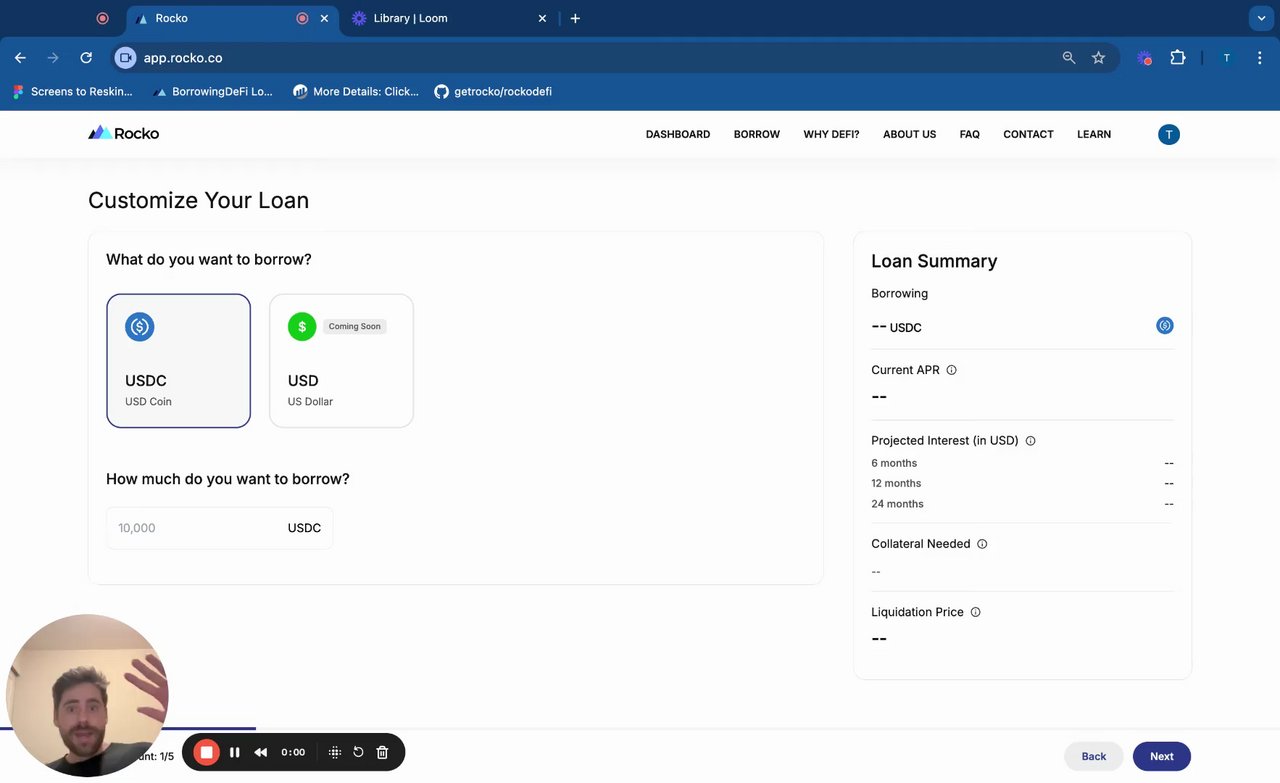Open the BORROW nav item
This screenshot has width=1280, height=783.
tap(757, 134)
